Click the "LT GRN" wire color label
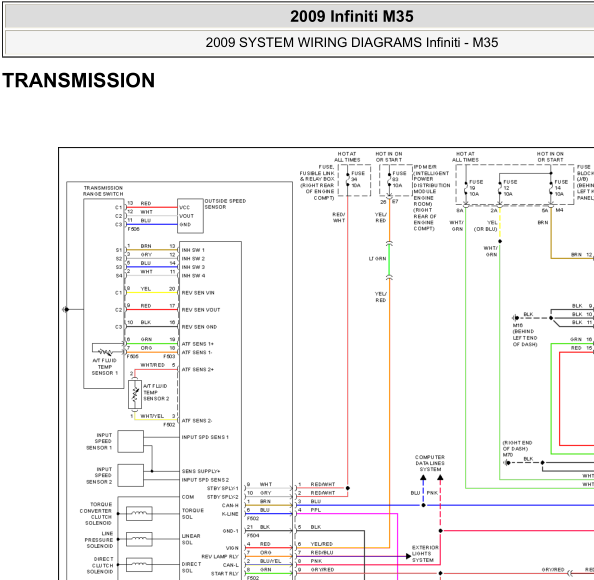The image size is (594, 580). (377, 259)
